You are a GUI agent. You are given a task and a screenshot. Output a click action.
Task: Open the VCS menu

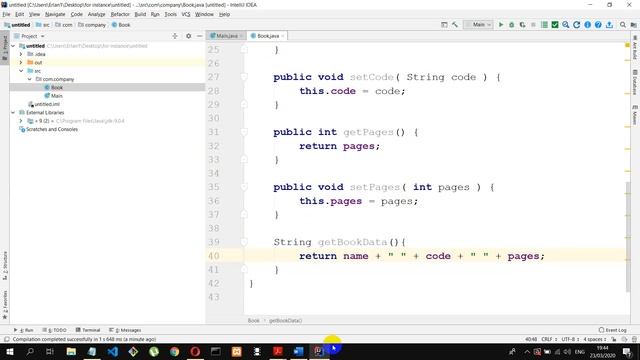tap(186, 14)
